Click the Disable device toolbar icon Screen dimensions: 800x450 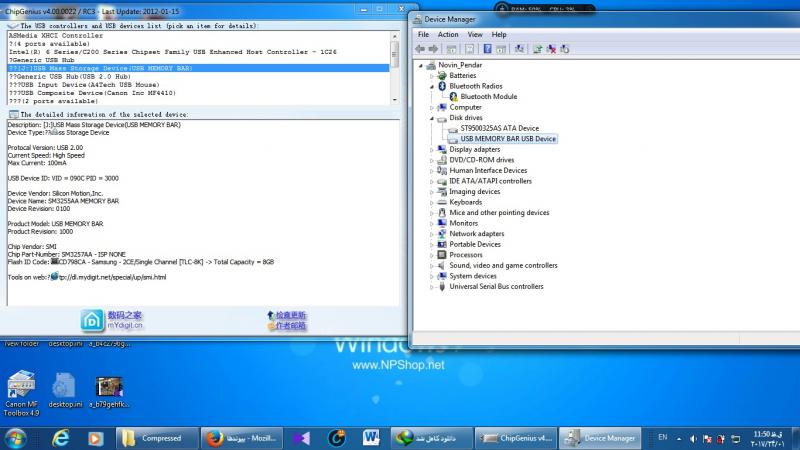[x=564, y=49]
